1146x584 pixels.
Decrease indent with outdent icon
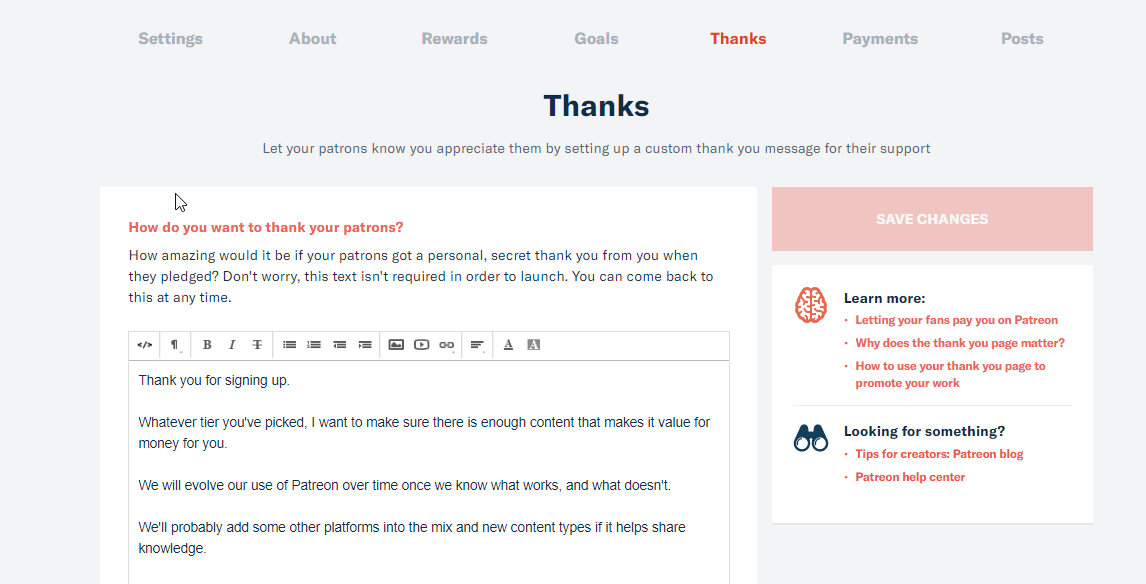coord(340,345)
